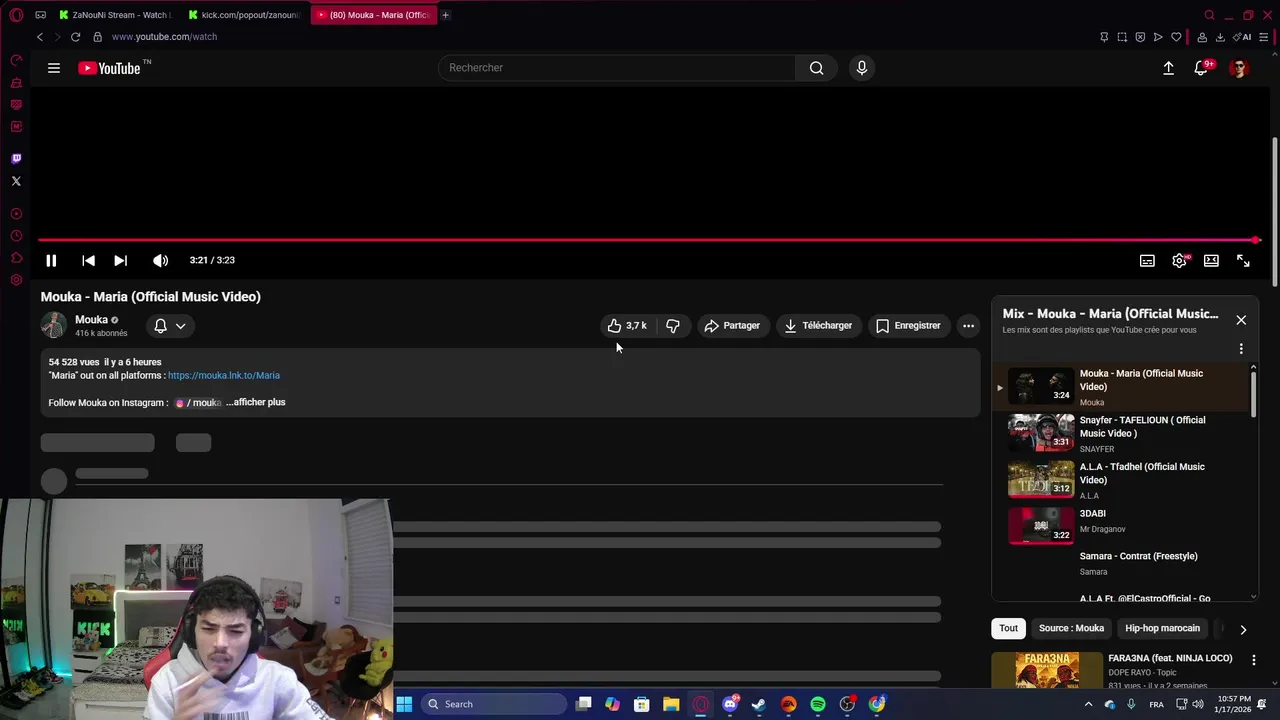Open the Mouka channel name link
The height and width of the screenshot is (720, 1280).
[x=91, y=320]
